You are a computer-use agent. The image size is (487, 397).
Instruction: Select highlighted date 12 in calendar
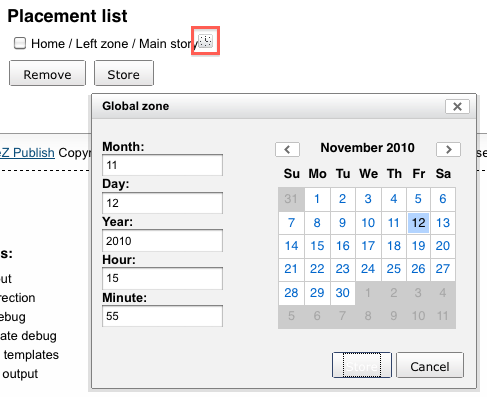[418, 223]
